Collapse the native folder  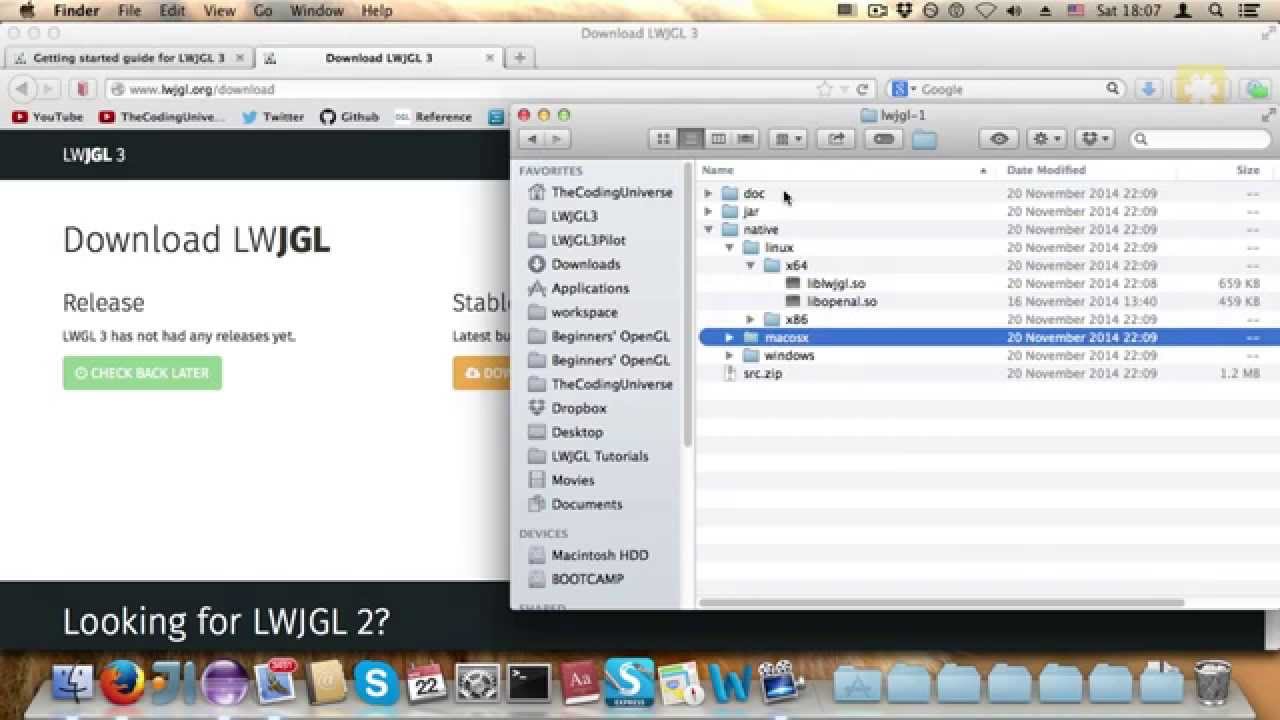coord(708,229)
